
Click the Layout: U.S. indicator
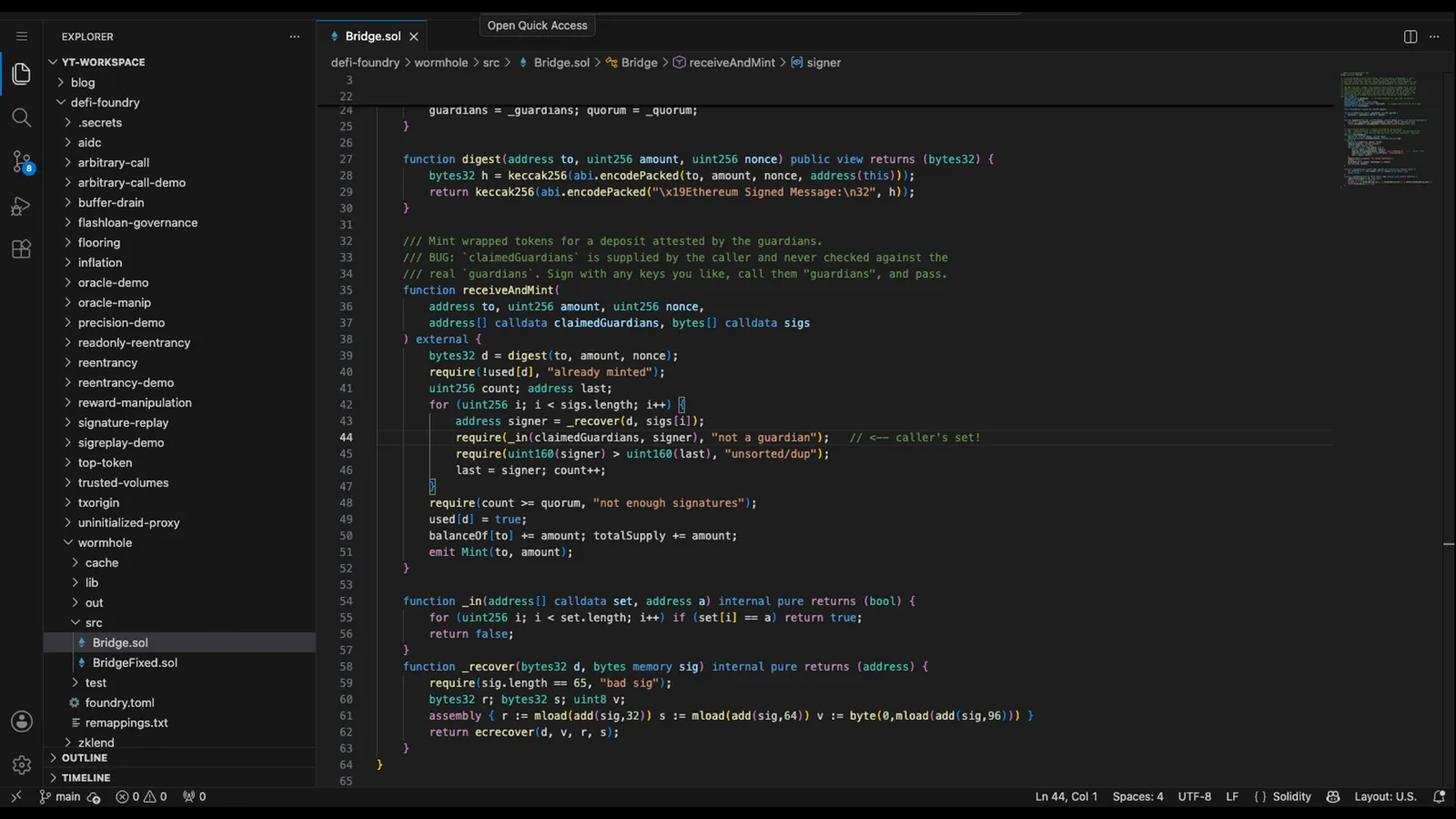pyautogui.click(x=1385, y=796)
